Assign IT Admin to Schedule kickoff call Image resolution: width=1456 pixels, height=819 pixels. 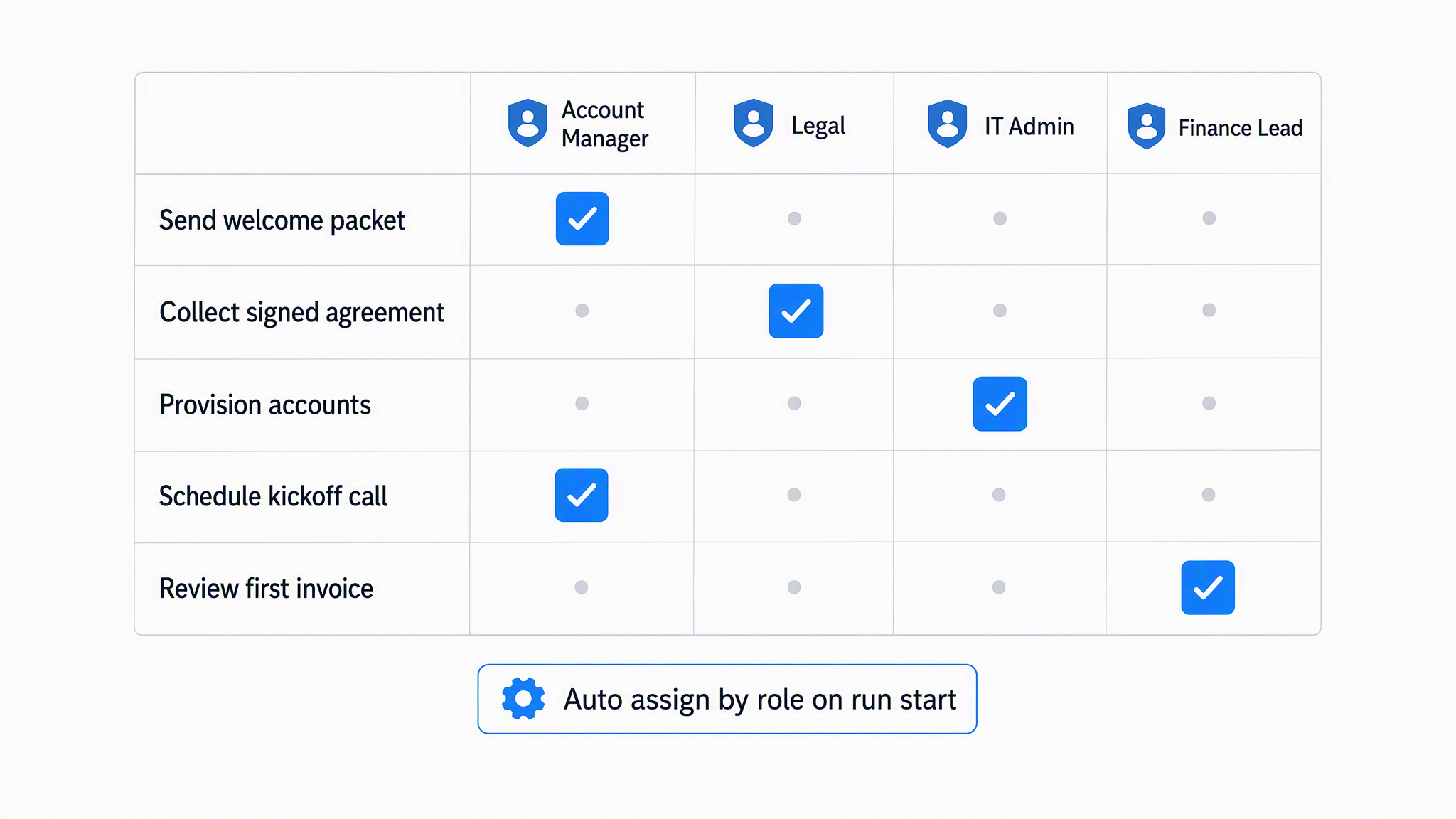coord(999,495)
